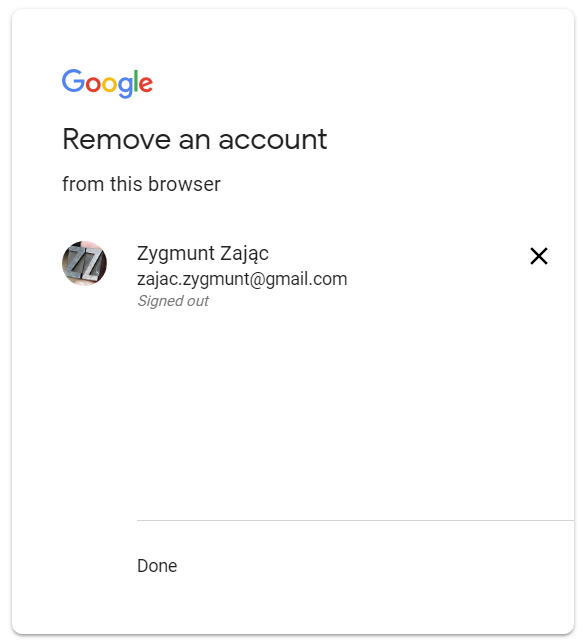Click the from this browser subtitle
Viewport: 584px width, 644px height.
pyautogui.click(x=141, y=184)
